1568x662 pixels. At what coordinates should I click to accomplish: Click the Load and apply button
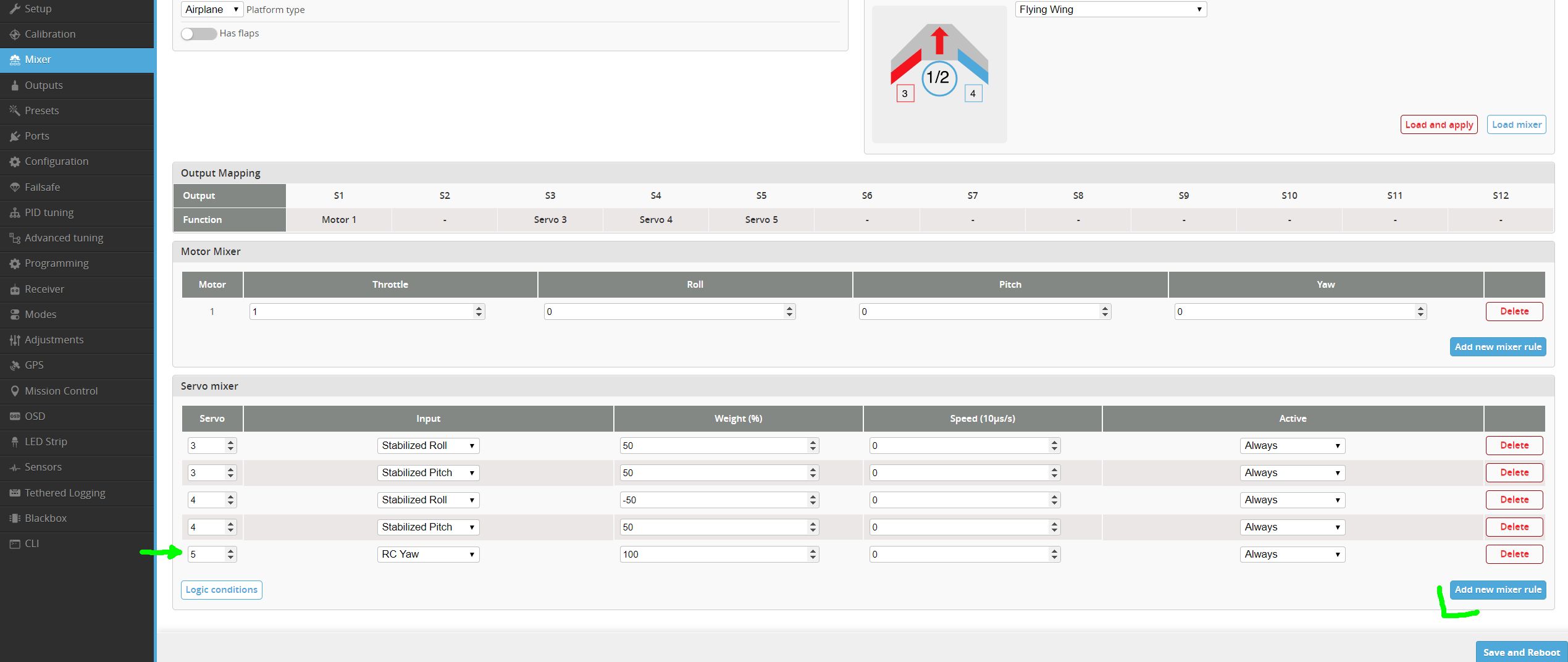tap(1438, 125)
